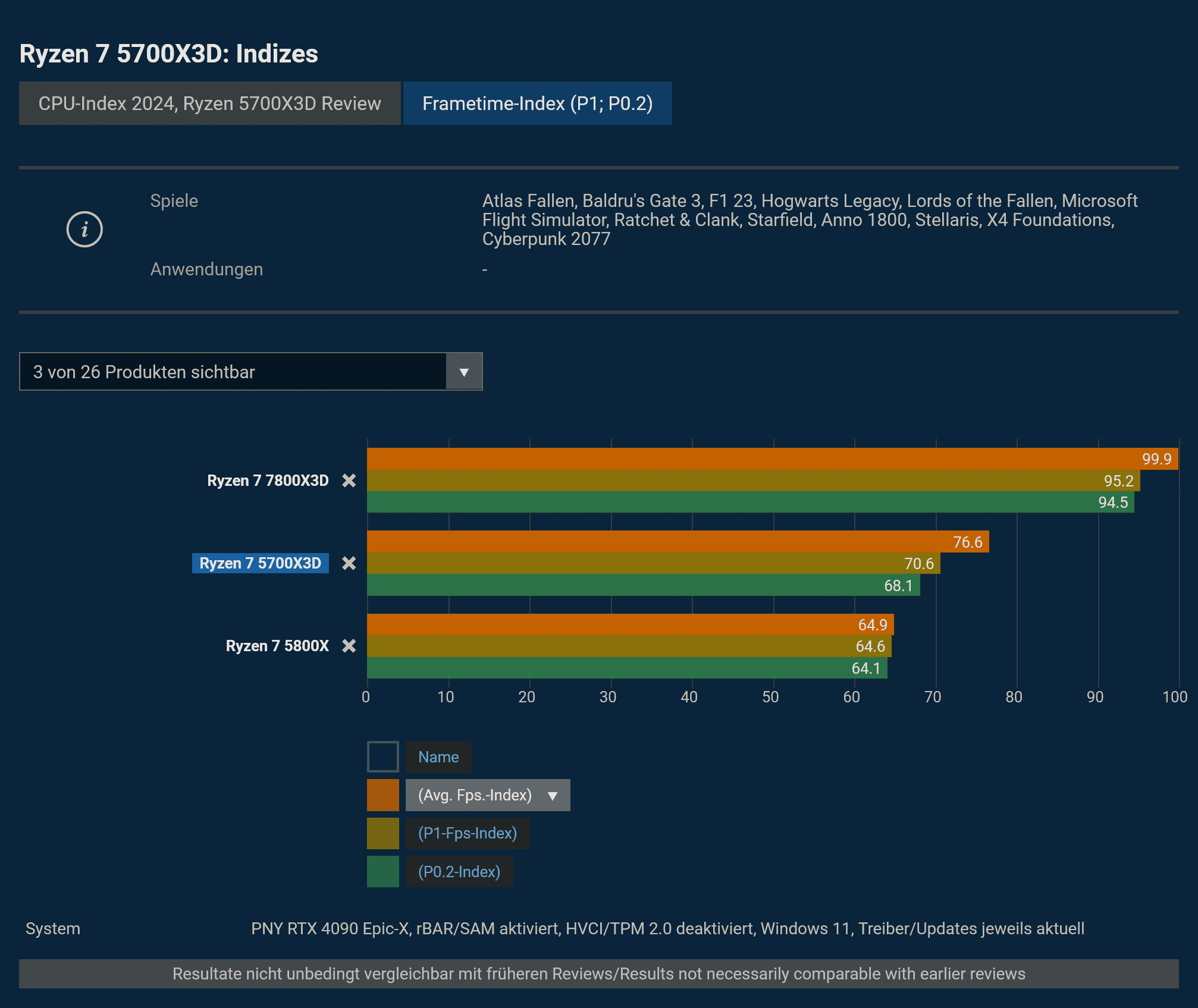
Task: Click the empty Name legend swatch
Action: click(x=383, y=757)
